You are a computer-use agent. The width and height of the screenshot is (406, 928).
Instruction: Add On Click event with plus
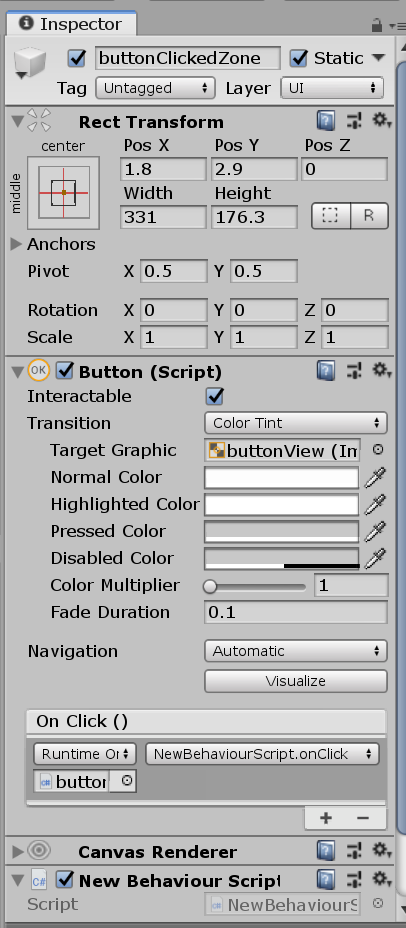click(x=326, y=818)
